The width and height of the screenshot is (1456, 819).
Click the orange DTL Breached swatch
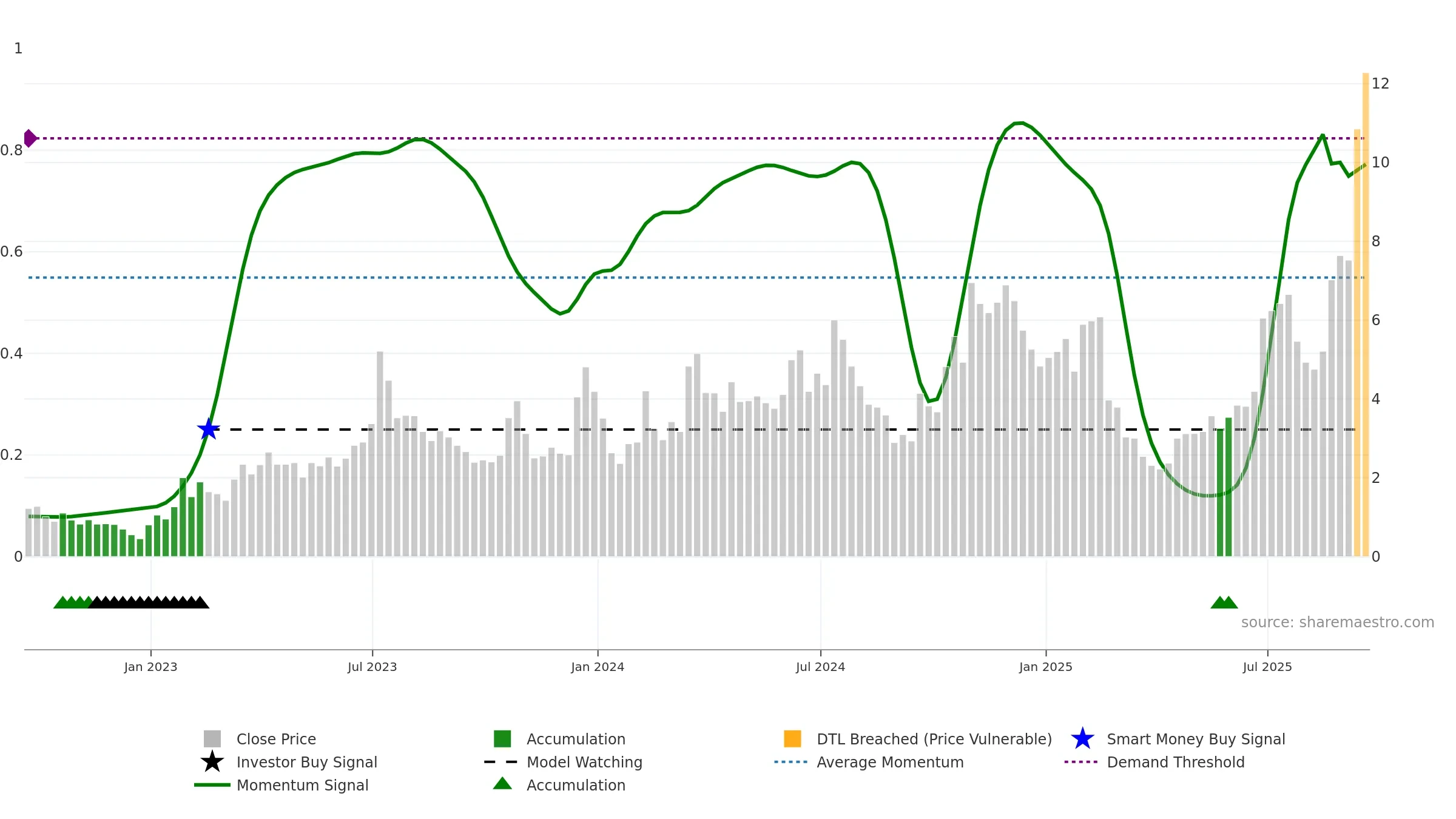tap(792, 739)
